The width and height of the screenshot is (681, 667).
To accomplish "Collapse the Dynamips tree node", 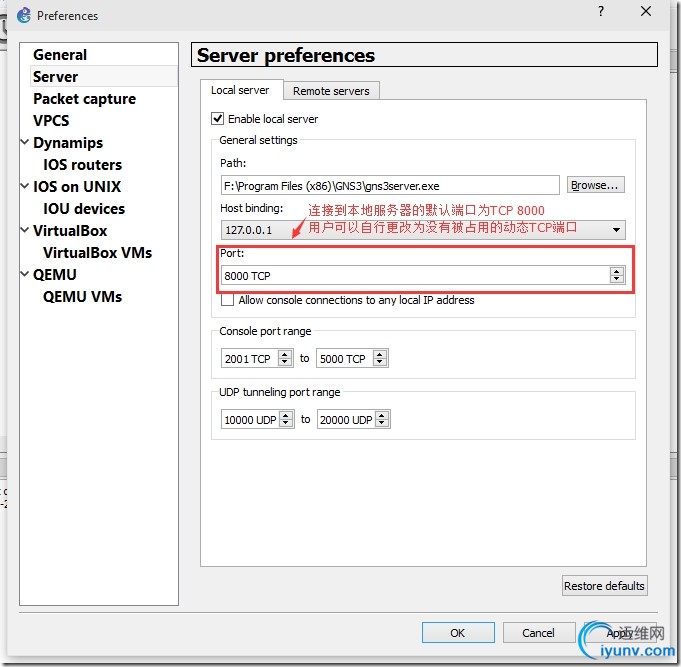I will (x=25, y=142).
